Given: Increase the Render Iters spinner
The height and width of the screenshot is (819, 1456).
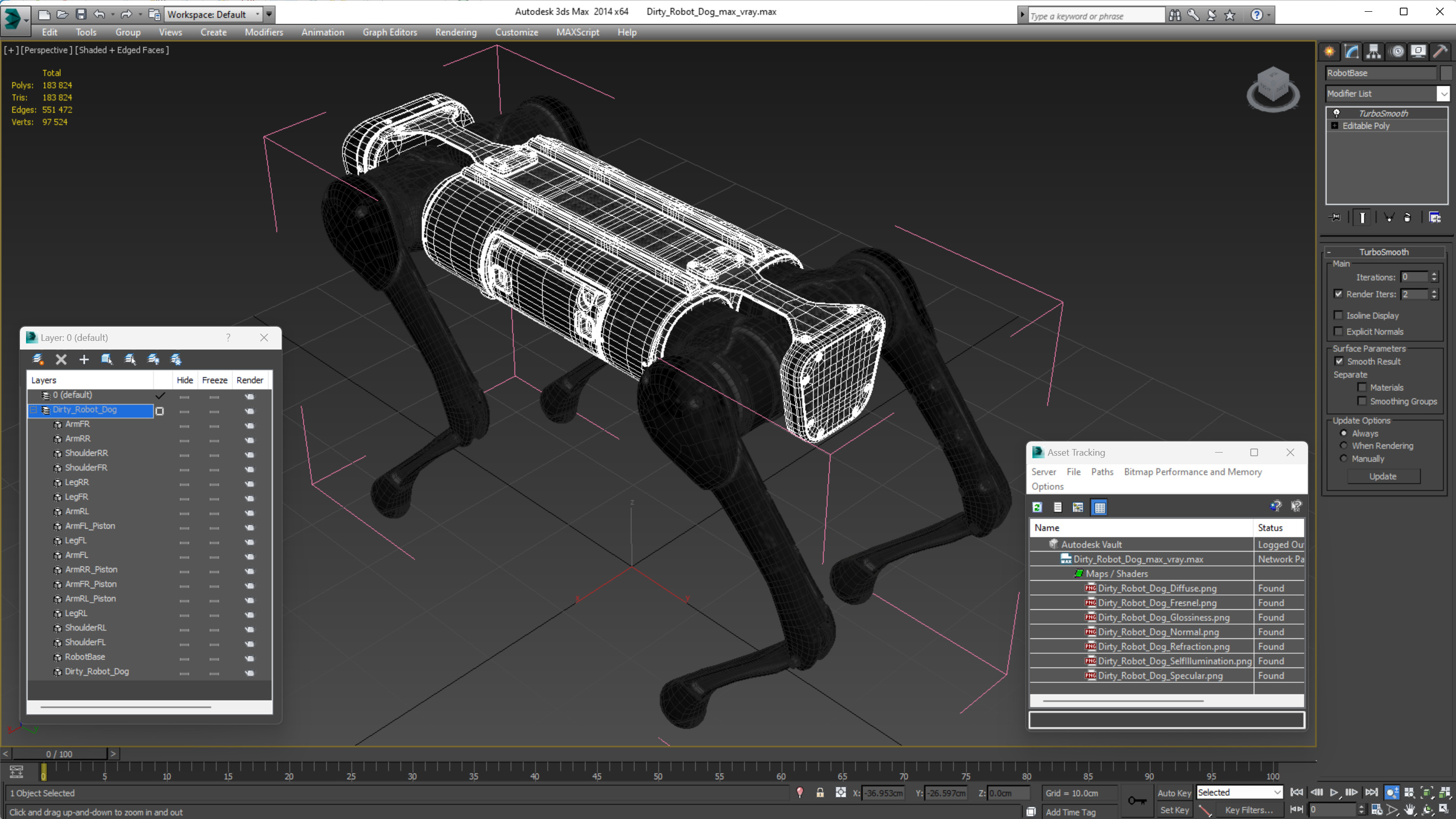Looking at the screenshot, I should (1434, 291).
